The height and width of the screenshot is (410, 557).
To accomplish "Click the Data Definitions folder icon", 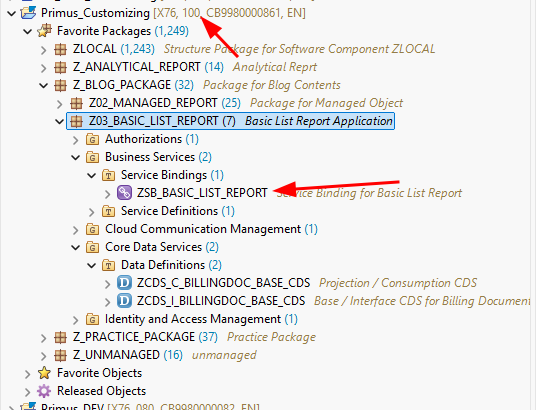I will click(108, 265).
